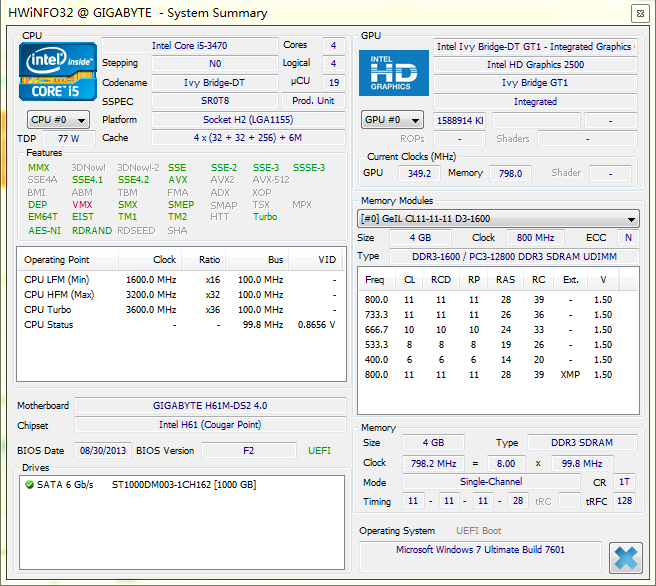Click the GPU memory clock 798.0 field
Image resolution: width=656 pixels, height=586 pixels.
pyautogui.click(x=510, y=173)
